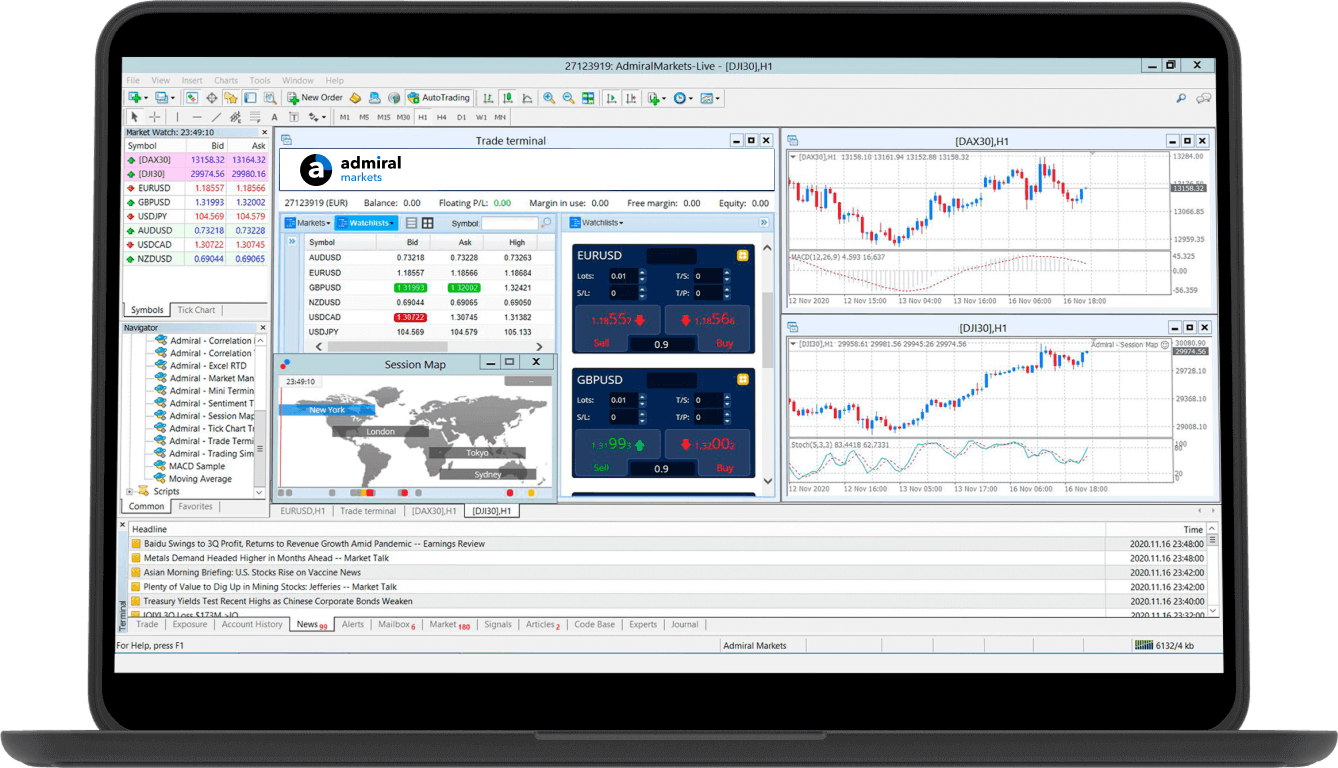Open the Charts menu
This screenshot has height=768, width=1338.
226,80
